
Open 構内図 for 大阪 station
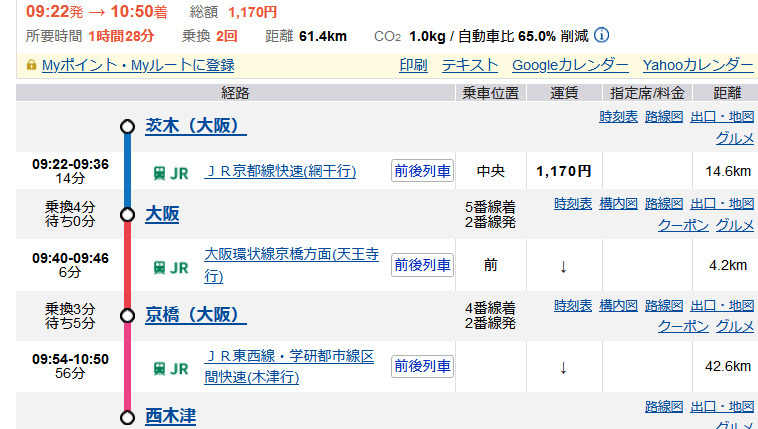[x=618, y=204]
